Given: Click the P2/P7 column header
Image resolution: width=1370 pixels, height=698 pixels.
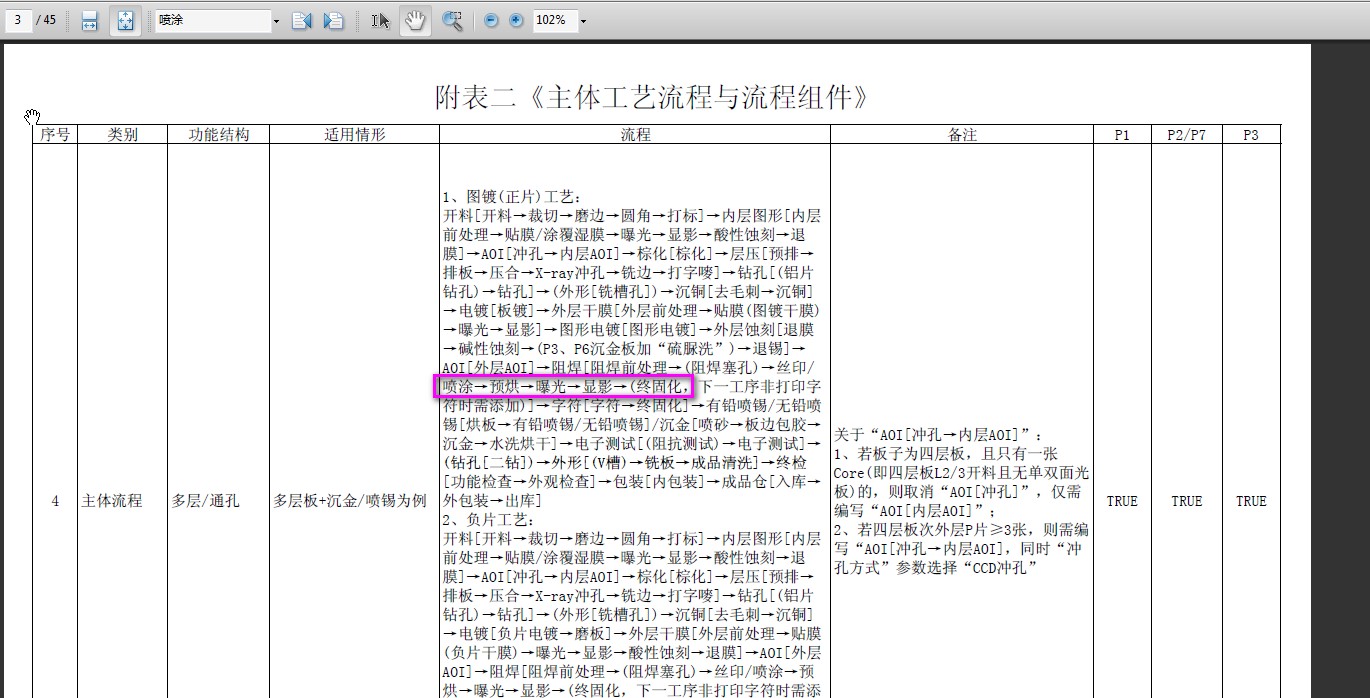Looking at the screenshot, I should [x=1187, y=134].
